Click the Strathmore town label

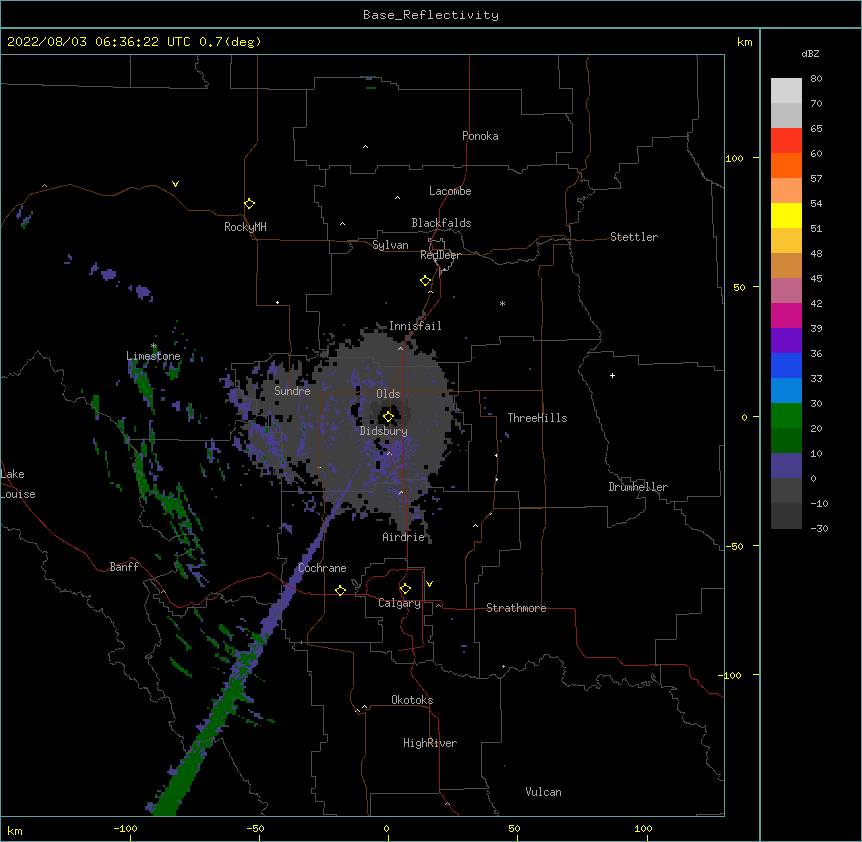point(516,608)
